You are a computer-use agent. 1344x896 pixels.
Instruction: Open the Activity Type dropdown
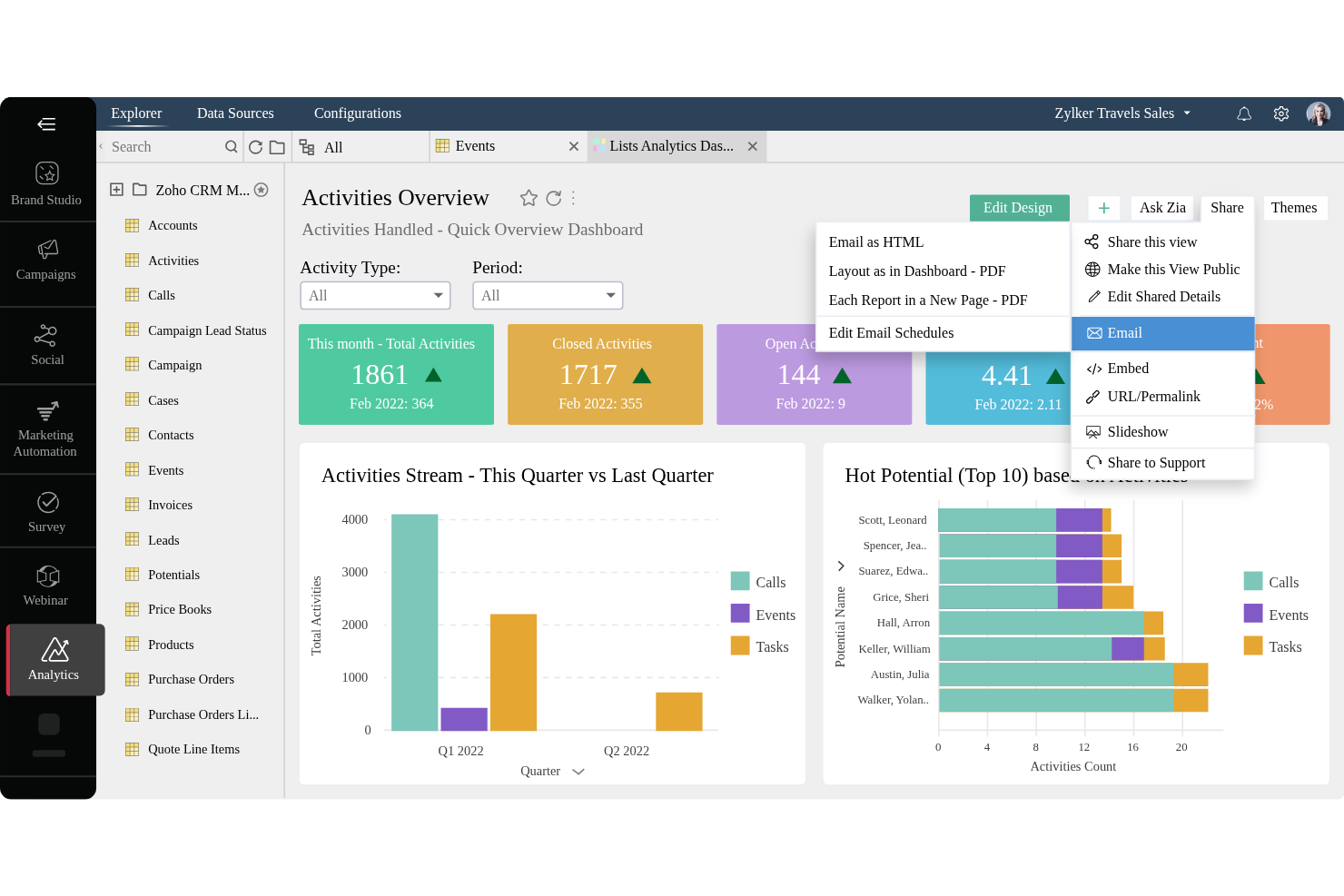coord(375,295)
